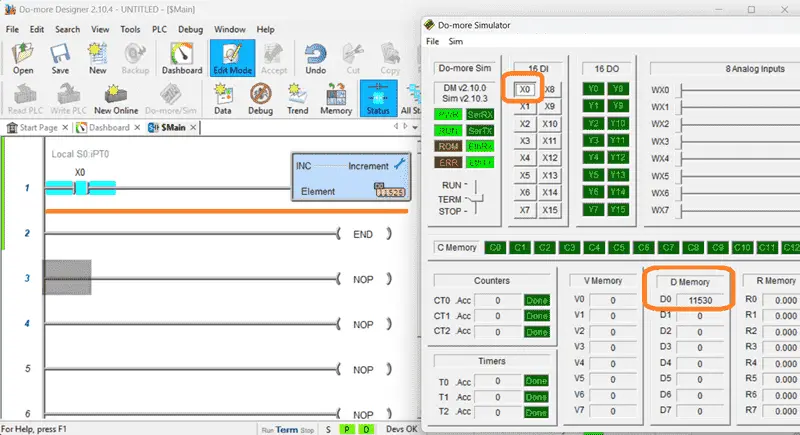
Task: Click the ERR status indicator
Action: (x=448, y=163)
